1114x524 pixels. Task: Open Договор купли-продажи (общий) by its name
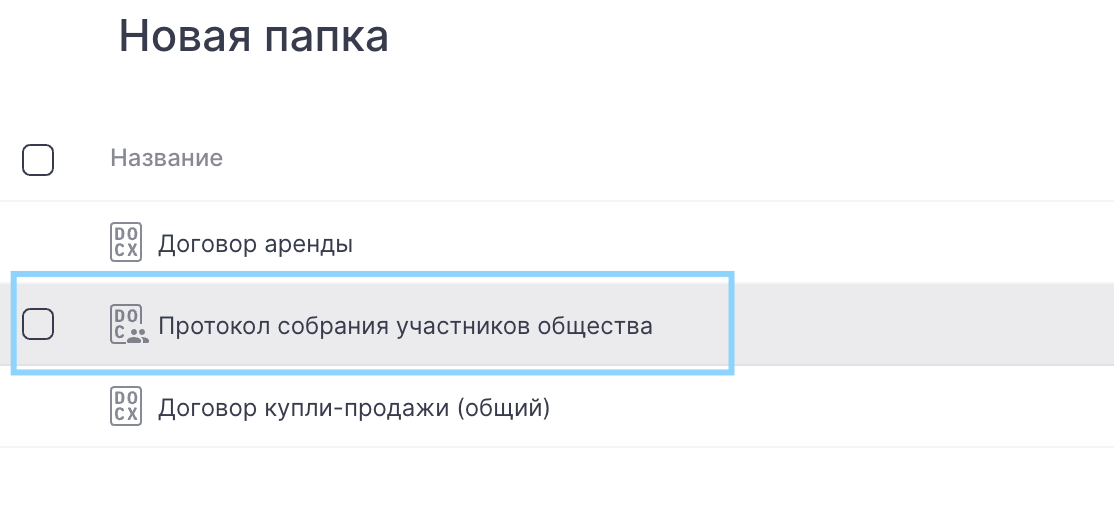354,408
